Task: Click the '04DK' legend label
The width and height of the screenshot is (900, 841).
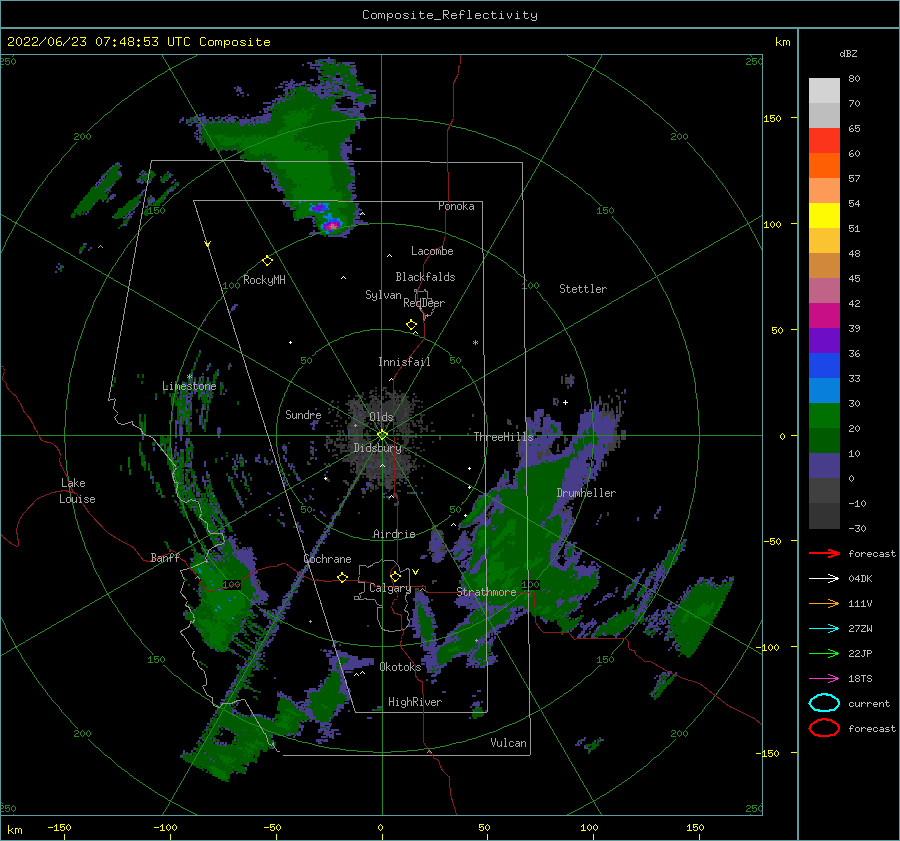Action: [x=860, y=579]
